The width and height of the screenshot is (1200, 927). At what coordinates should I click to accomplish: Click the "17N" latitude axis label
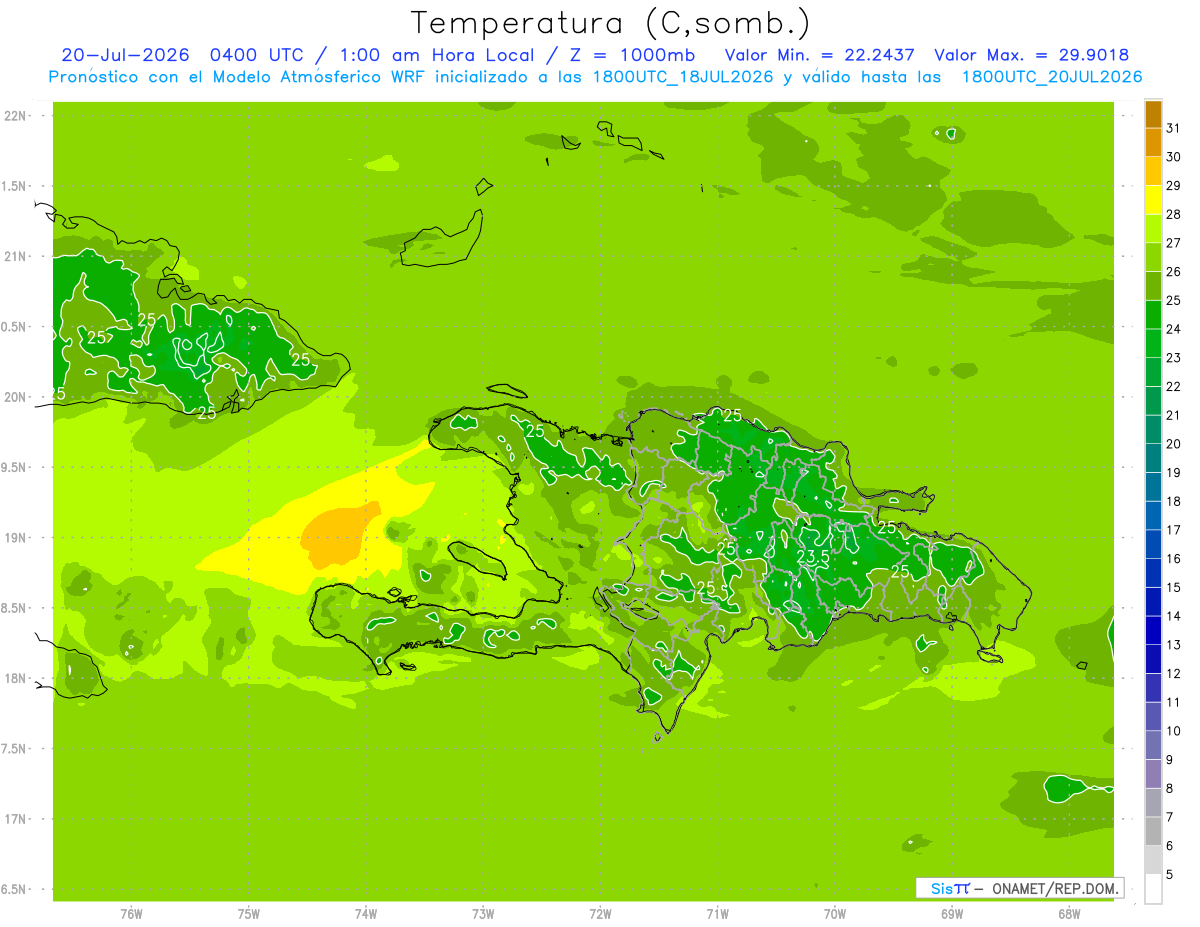pyautogui.click(x=16, y=819)
